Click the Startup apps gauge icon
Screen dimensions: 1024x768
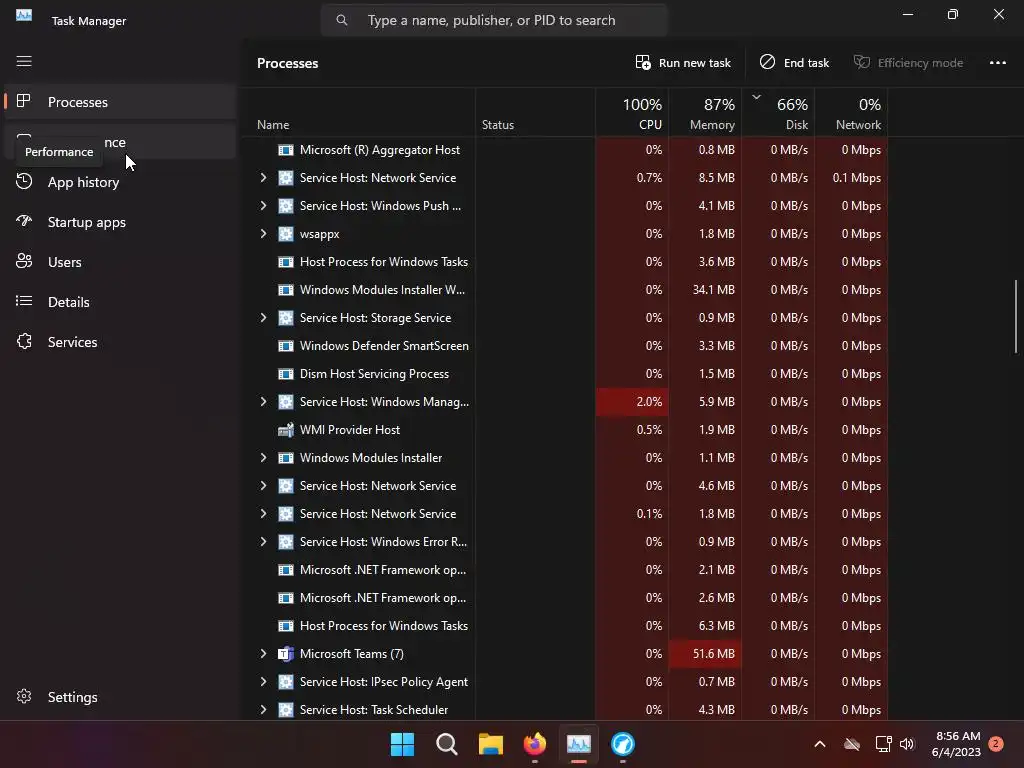[24, 221]
